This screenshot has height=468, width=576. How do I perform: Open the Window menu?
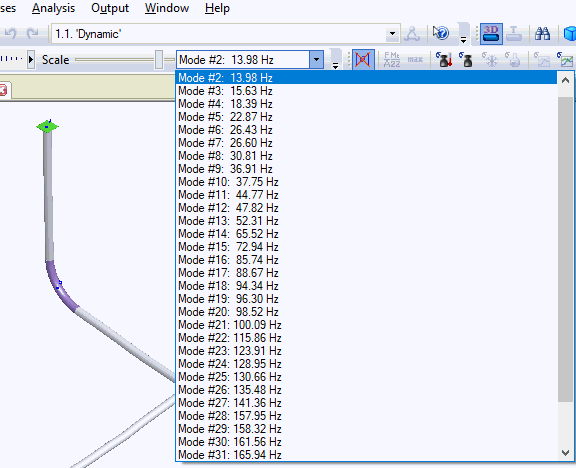click(167, 8)
